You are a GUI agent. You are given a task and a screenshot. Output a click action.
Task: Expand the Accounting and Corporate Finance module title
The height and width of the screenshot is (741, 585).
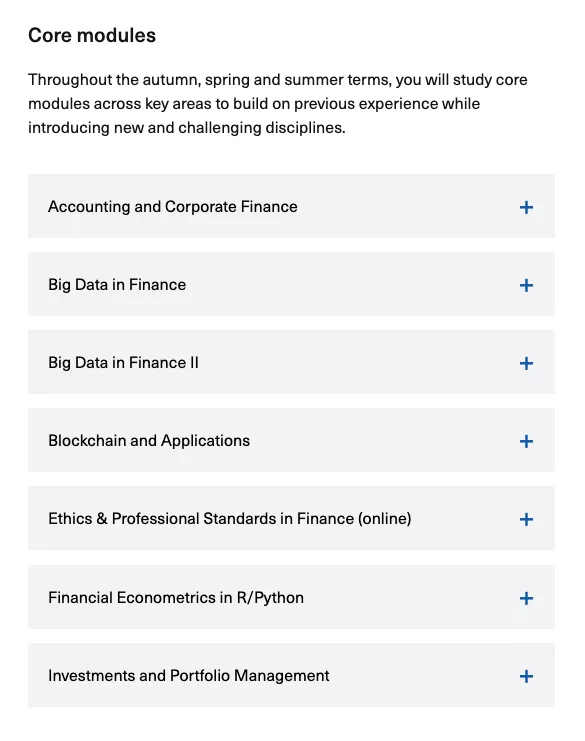(172, 207)
